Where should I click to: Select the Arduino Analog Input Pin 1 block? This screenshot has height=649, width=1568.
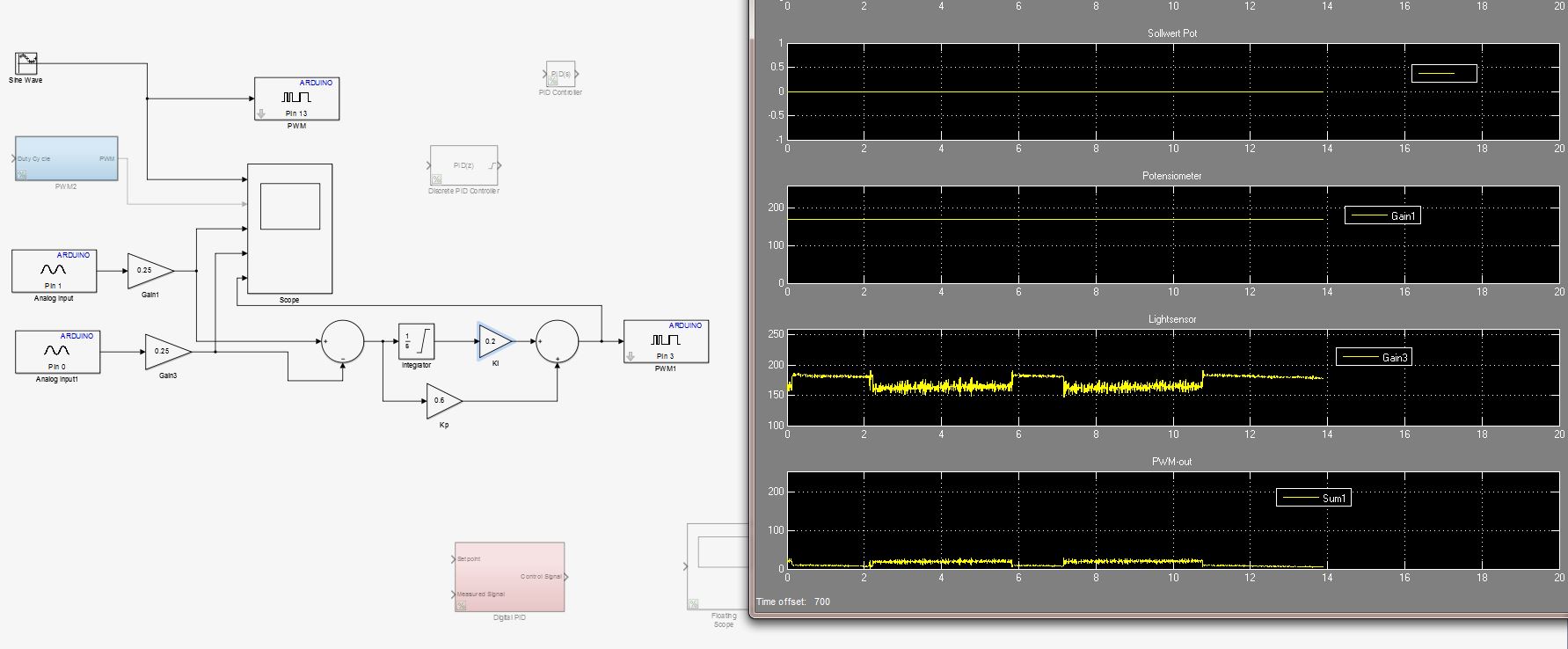54,271
